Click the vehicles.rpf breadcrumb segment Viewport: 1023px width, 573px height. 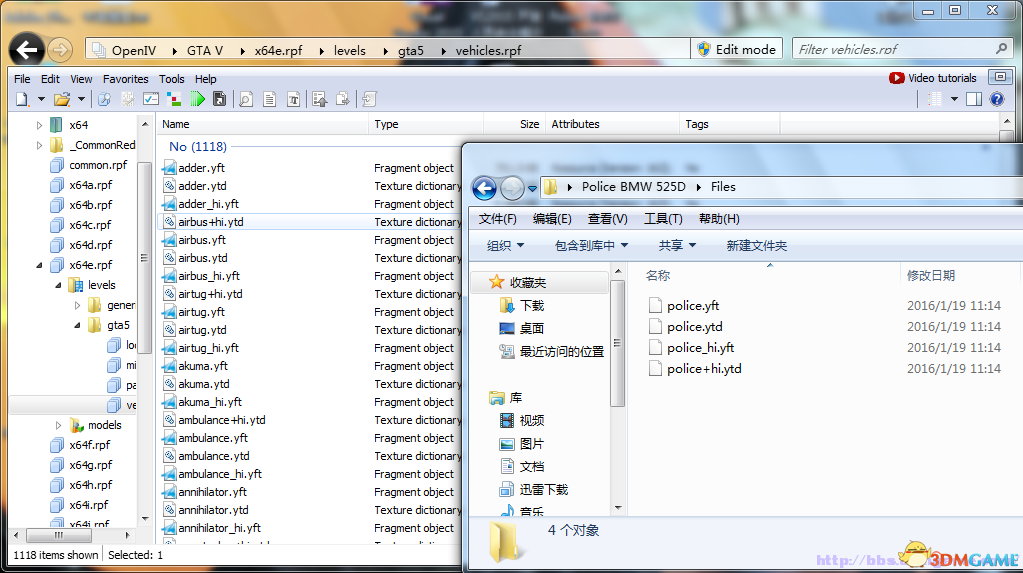coord(488,50)
